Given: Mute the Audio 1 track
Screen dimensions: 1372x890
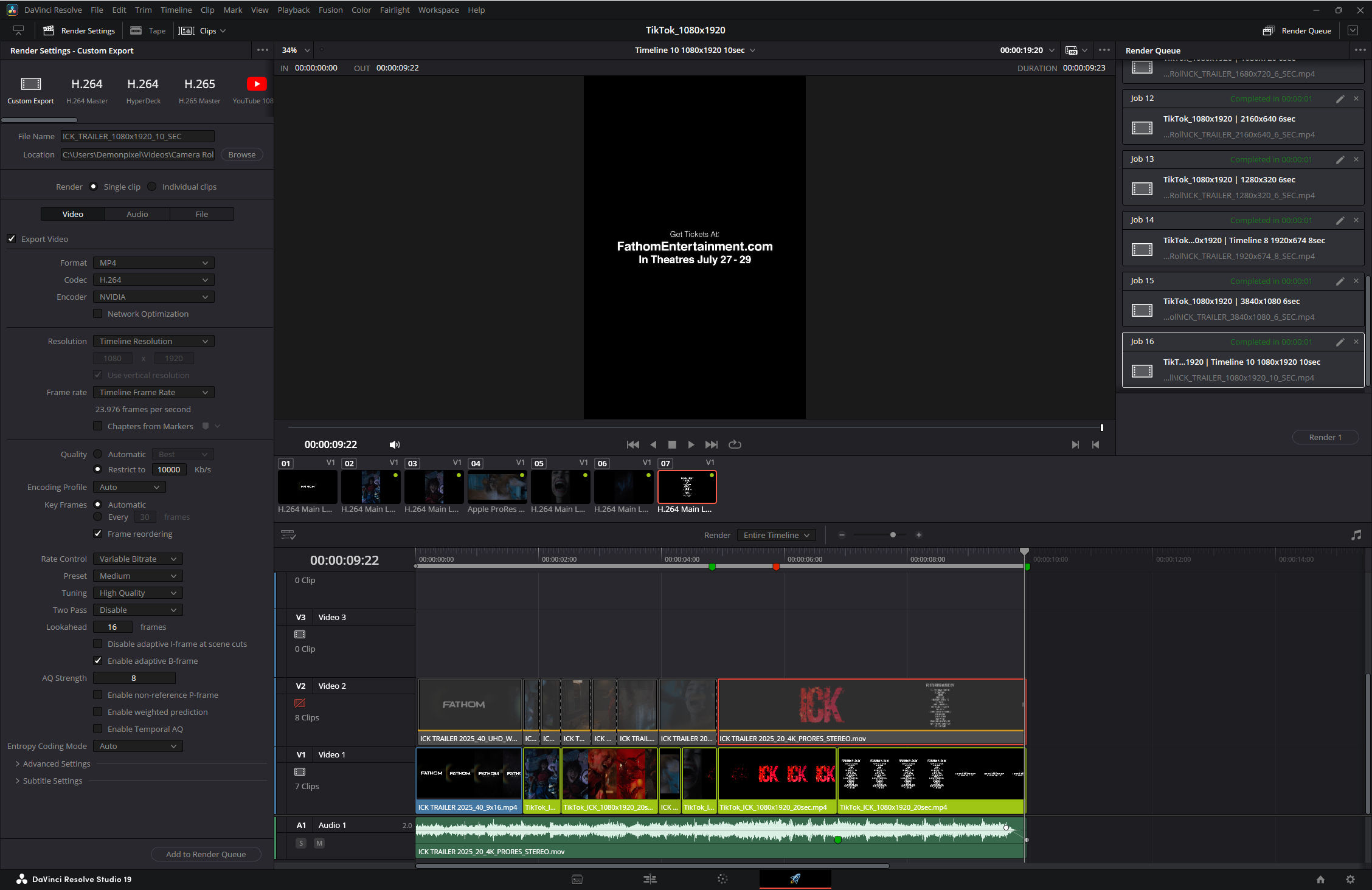Looking at the screenshot, I should [319, 843].
